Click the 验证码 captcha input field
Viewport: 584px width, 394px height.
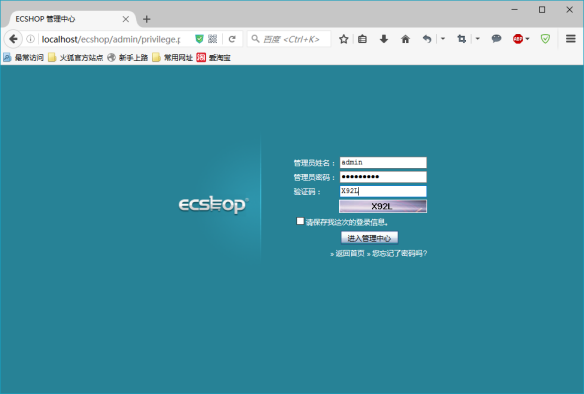coord(383,191)
